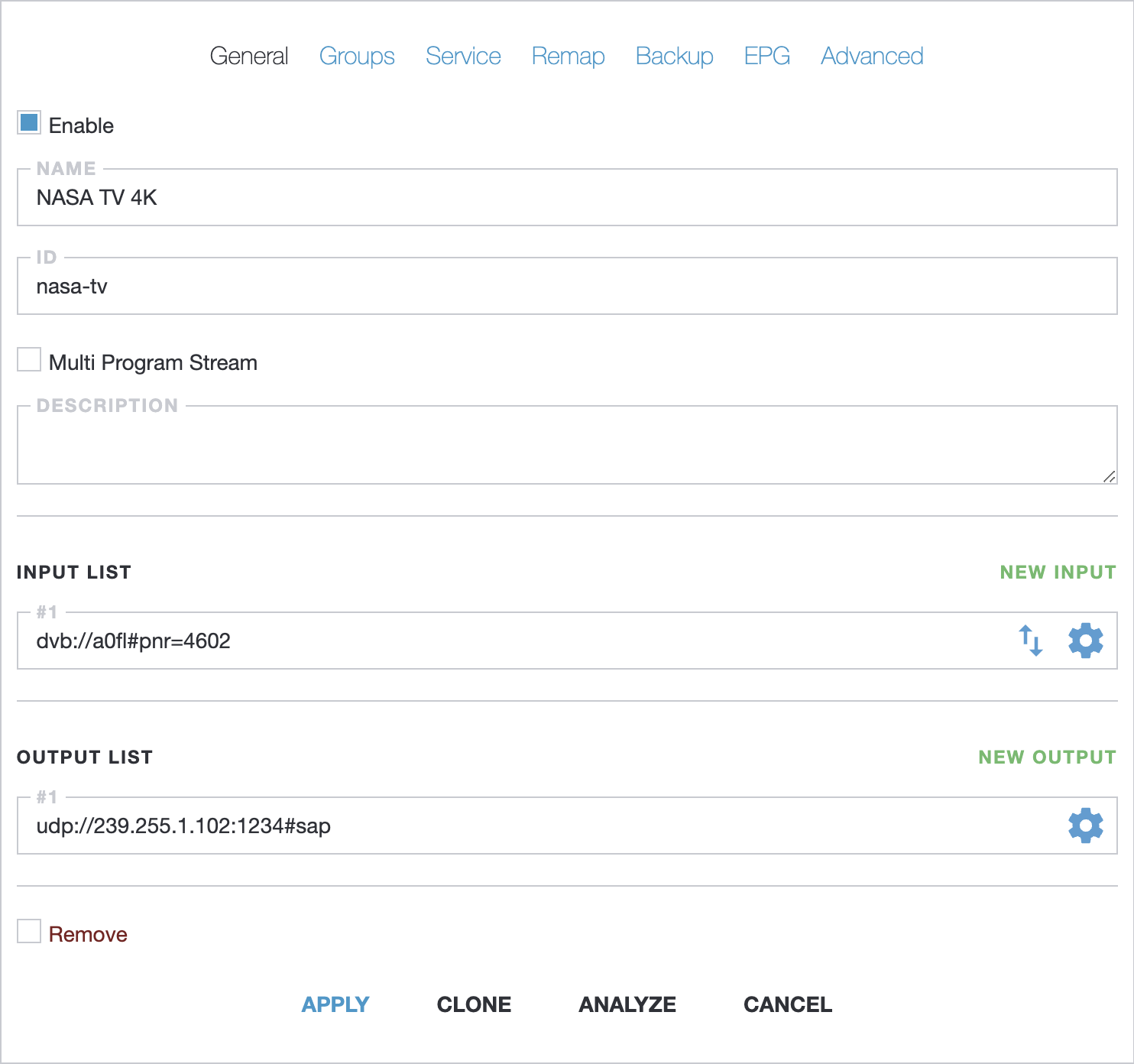Open the Service tab
Image resolution: width=1134 pixels, height=1064 pixels.
pos(463,56)
